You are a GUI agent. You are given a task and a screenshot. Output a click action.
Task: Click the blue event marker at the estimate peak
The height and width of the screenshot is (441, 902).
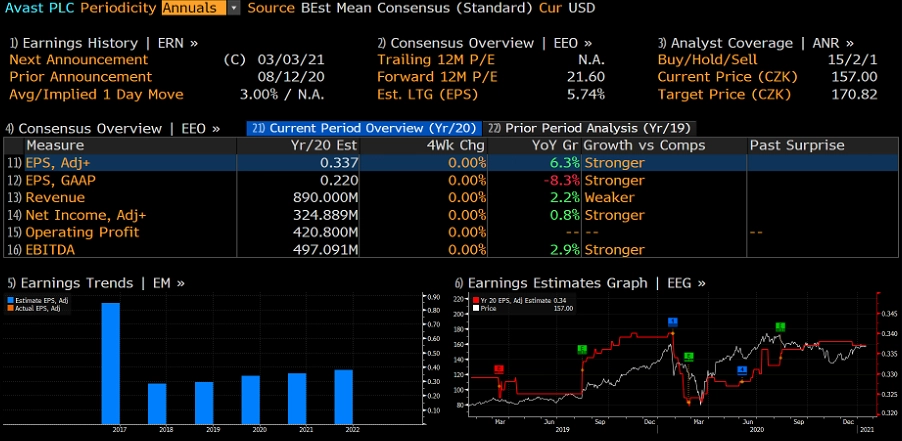[x=673, y=322]
